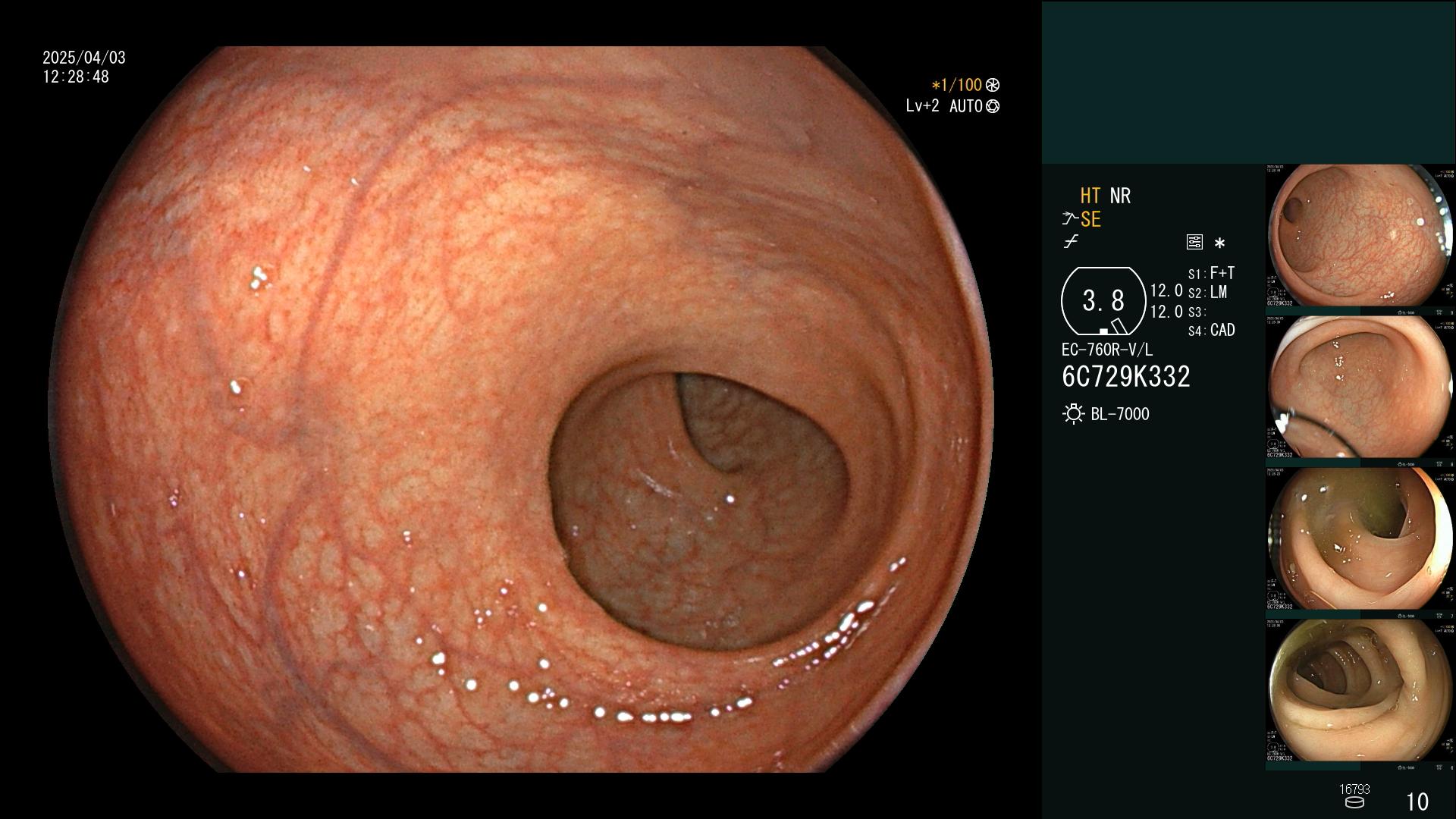Click the S2: LM switch assignment

(1207, 292)
